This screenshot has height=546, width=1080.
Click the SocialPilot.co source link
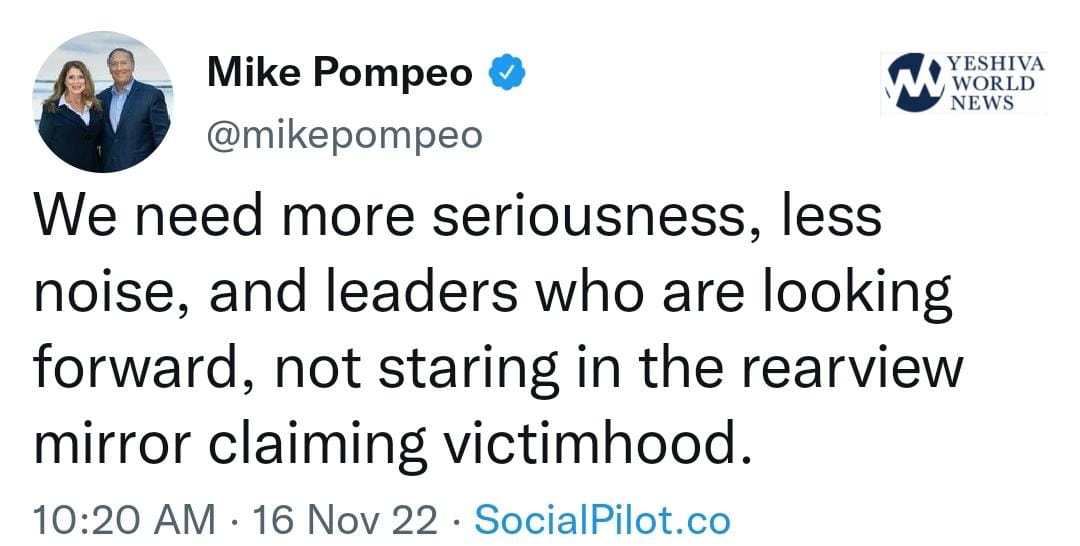coord(602,520)
